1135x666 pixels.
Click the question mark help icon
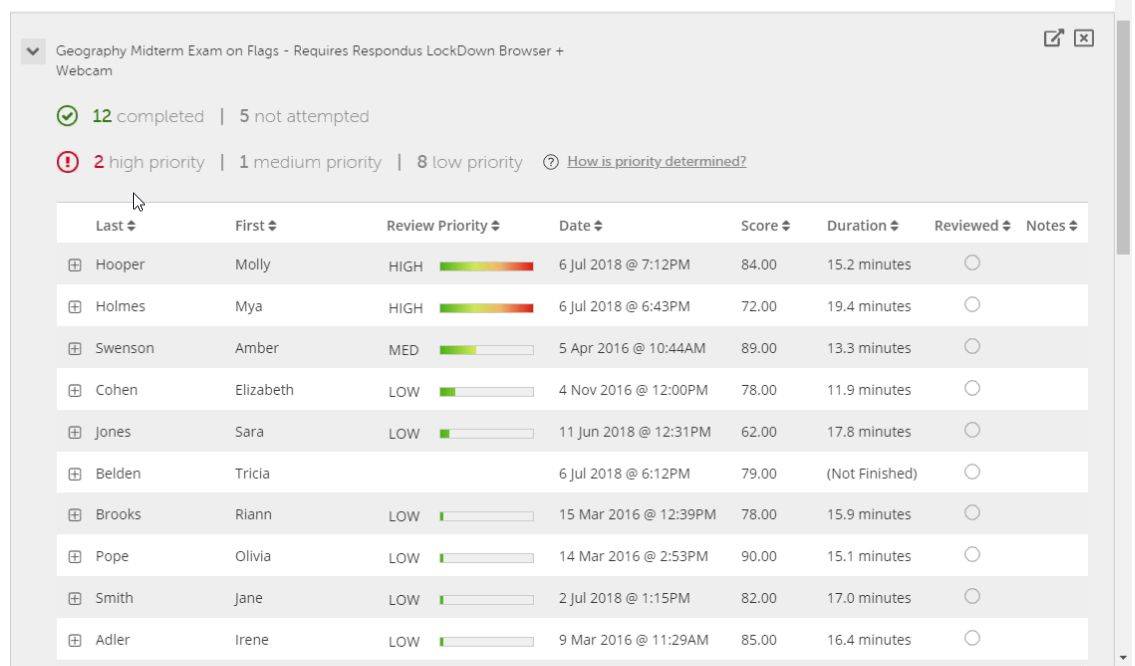pos(550,162)
